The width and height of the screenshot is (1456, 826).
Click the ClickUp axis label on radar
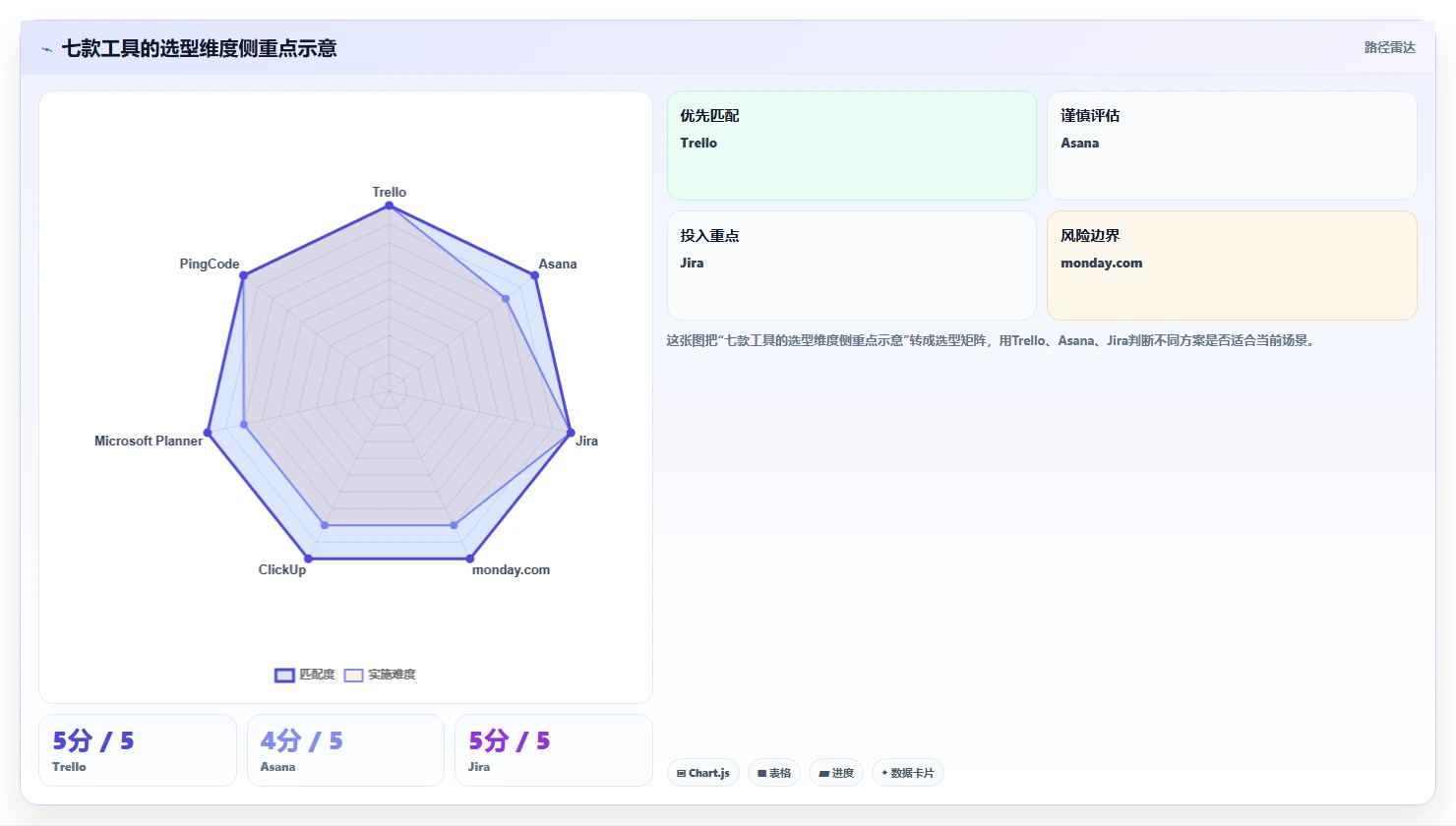pyautogui.click(x=282, y=569)
